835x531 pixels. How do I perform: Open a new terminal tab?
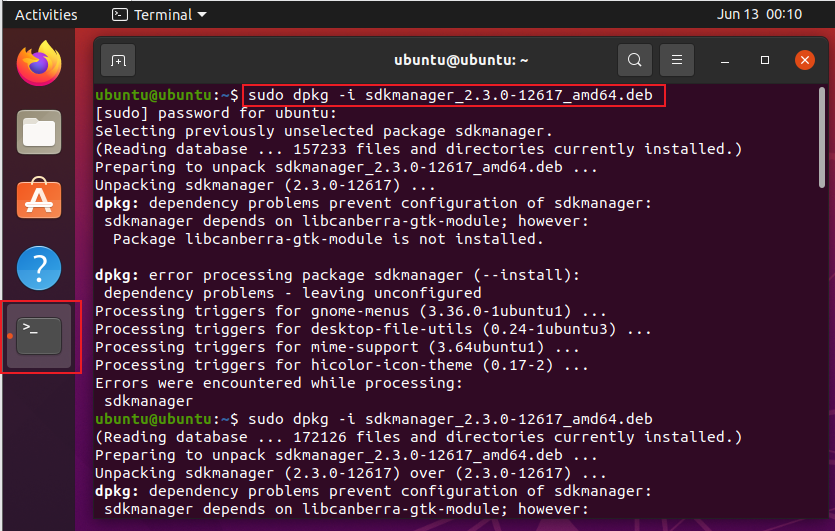[x=118, y=60]
